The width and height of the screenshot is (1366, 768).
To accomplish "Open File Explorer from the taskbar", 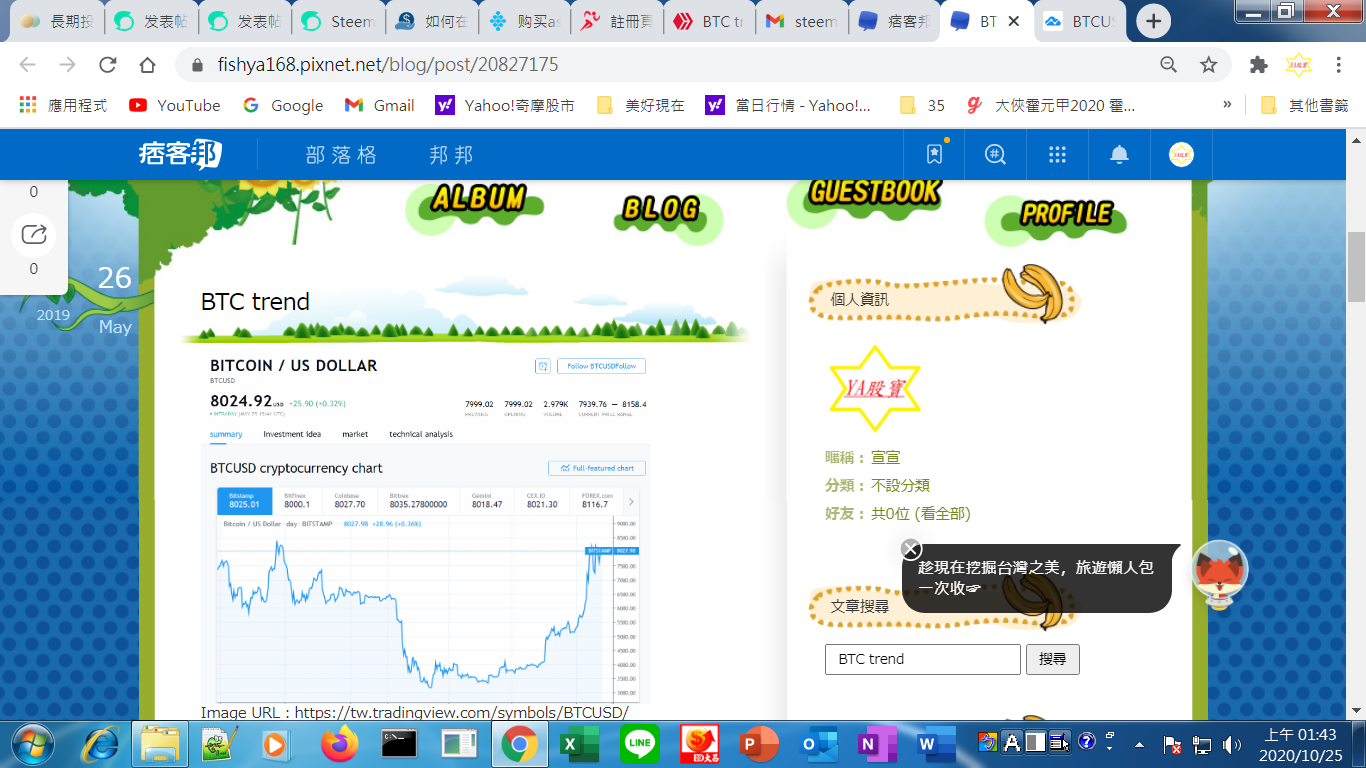I will coord(159,744).
